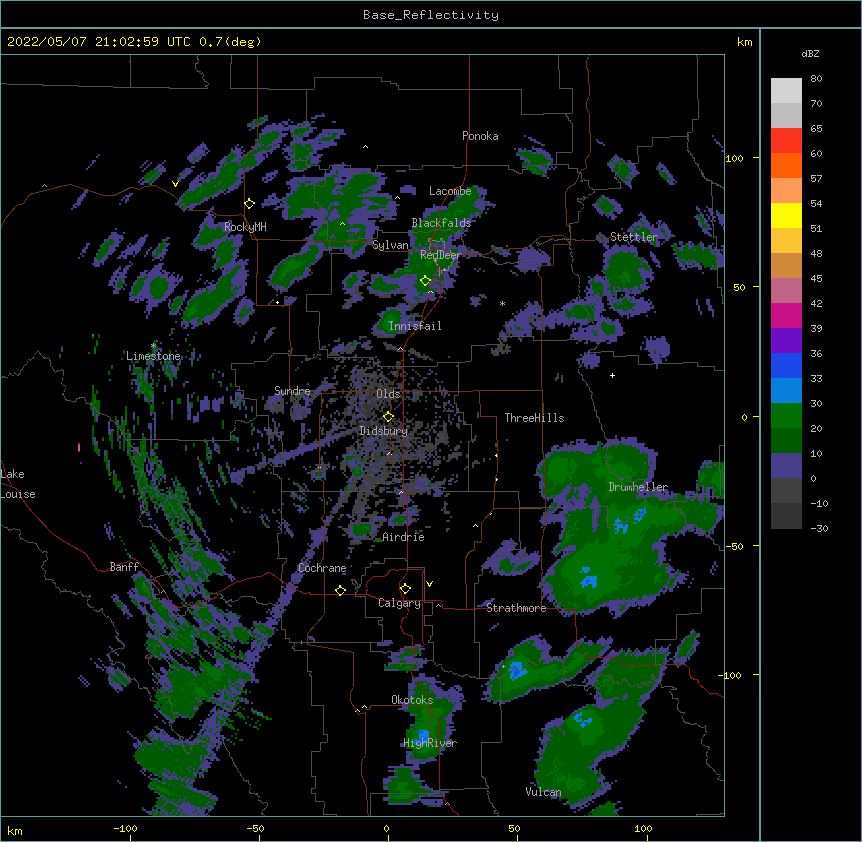The width and height of the screenshot is (862, 842).
Task: Click the Lake Louise label
Action: 18,484
